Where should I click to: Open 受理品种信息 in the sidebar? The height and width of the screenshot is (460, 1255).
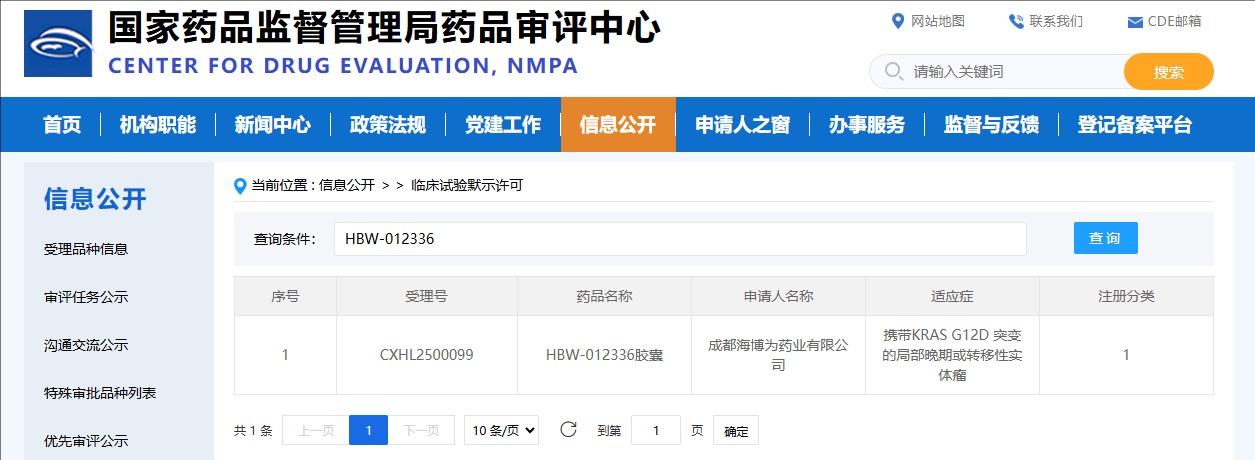tap(86, 249)
